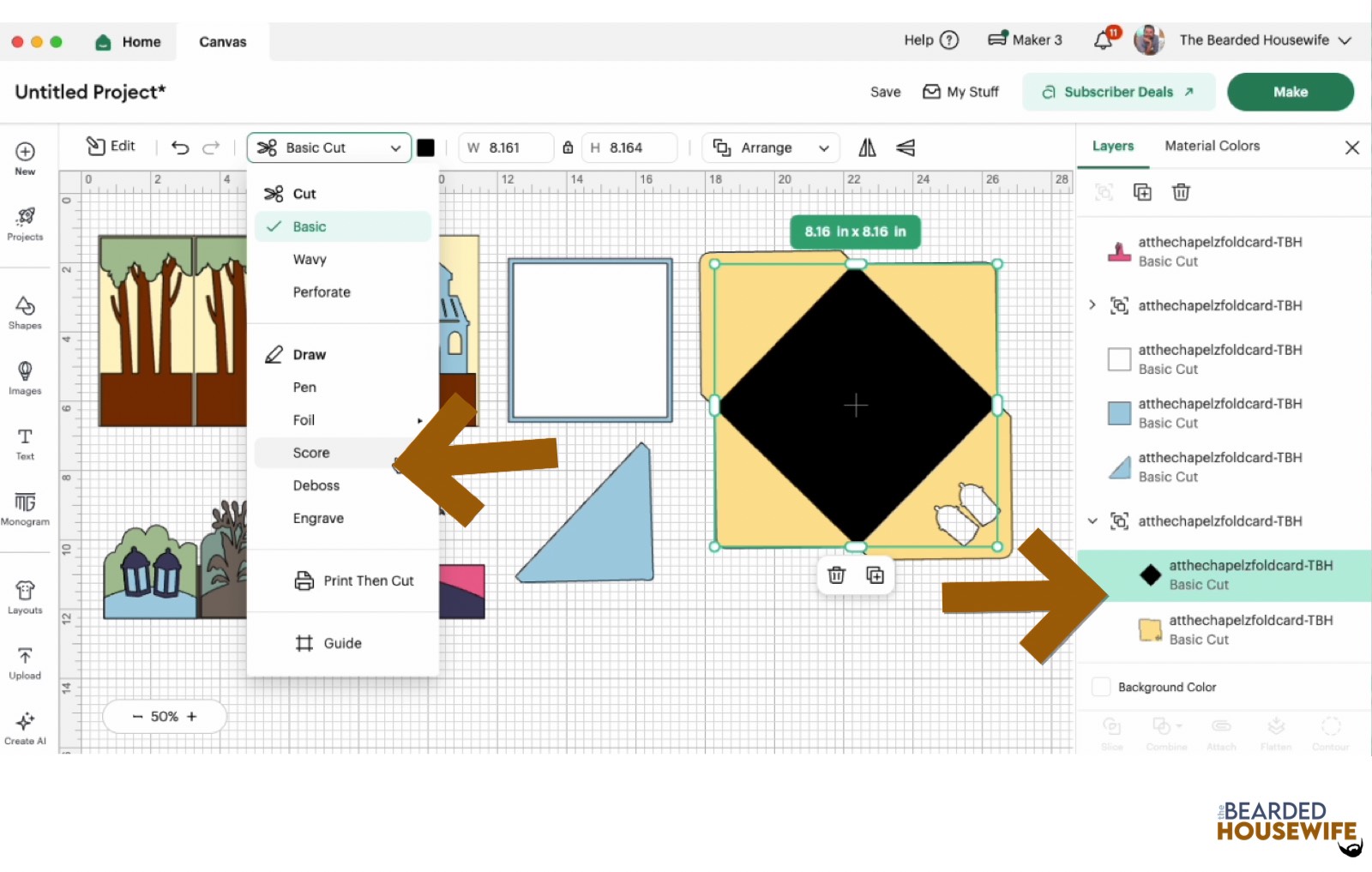Collapse the expanded atthechapelzfoldcard-TBH group

click(x=1092, y=520)
